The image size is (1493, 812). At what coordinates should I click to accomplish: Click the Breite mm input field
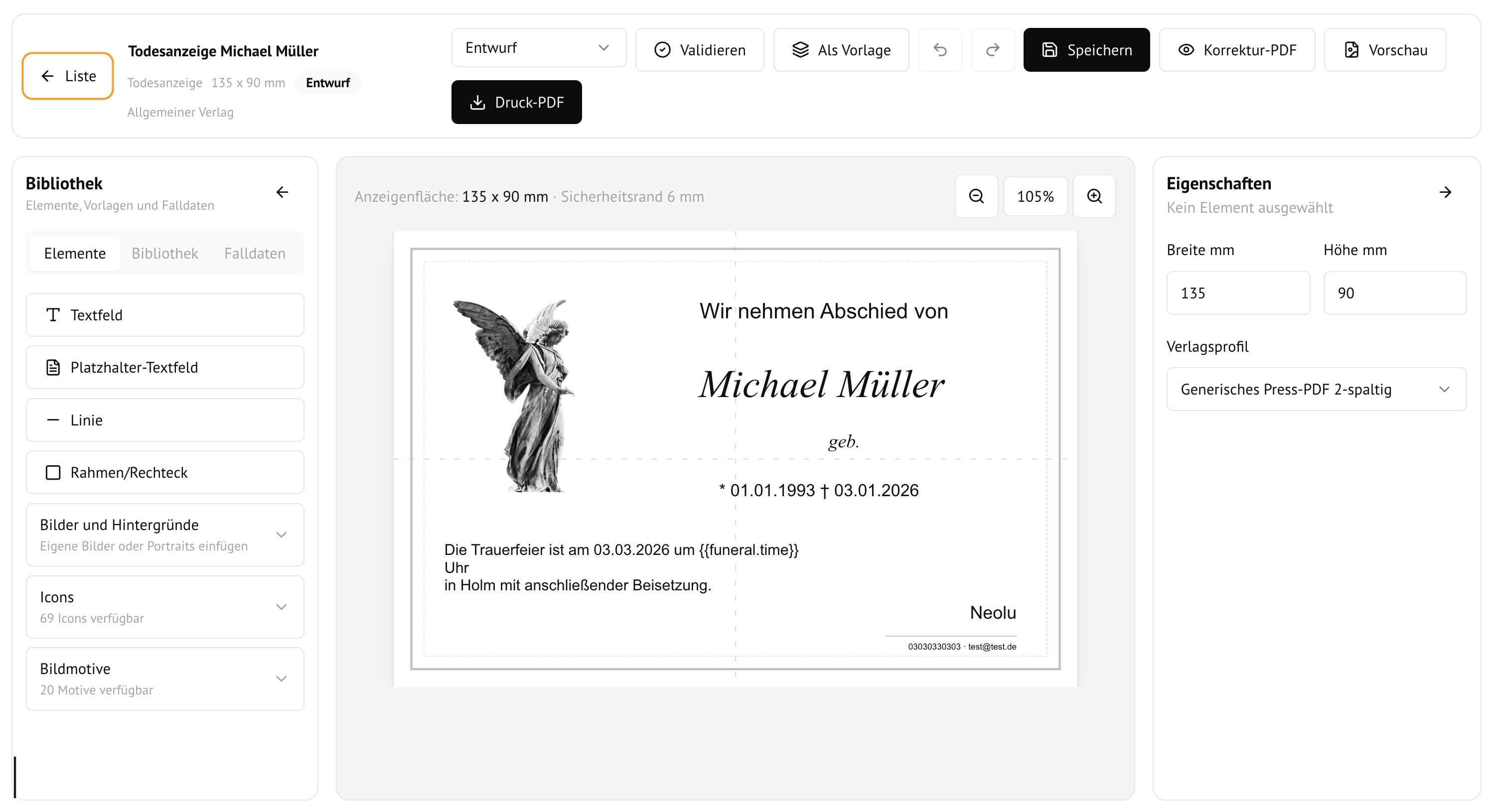[1238, 293]
